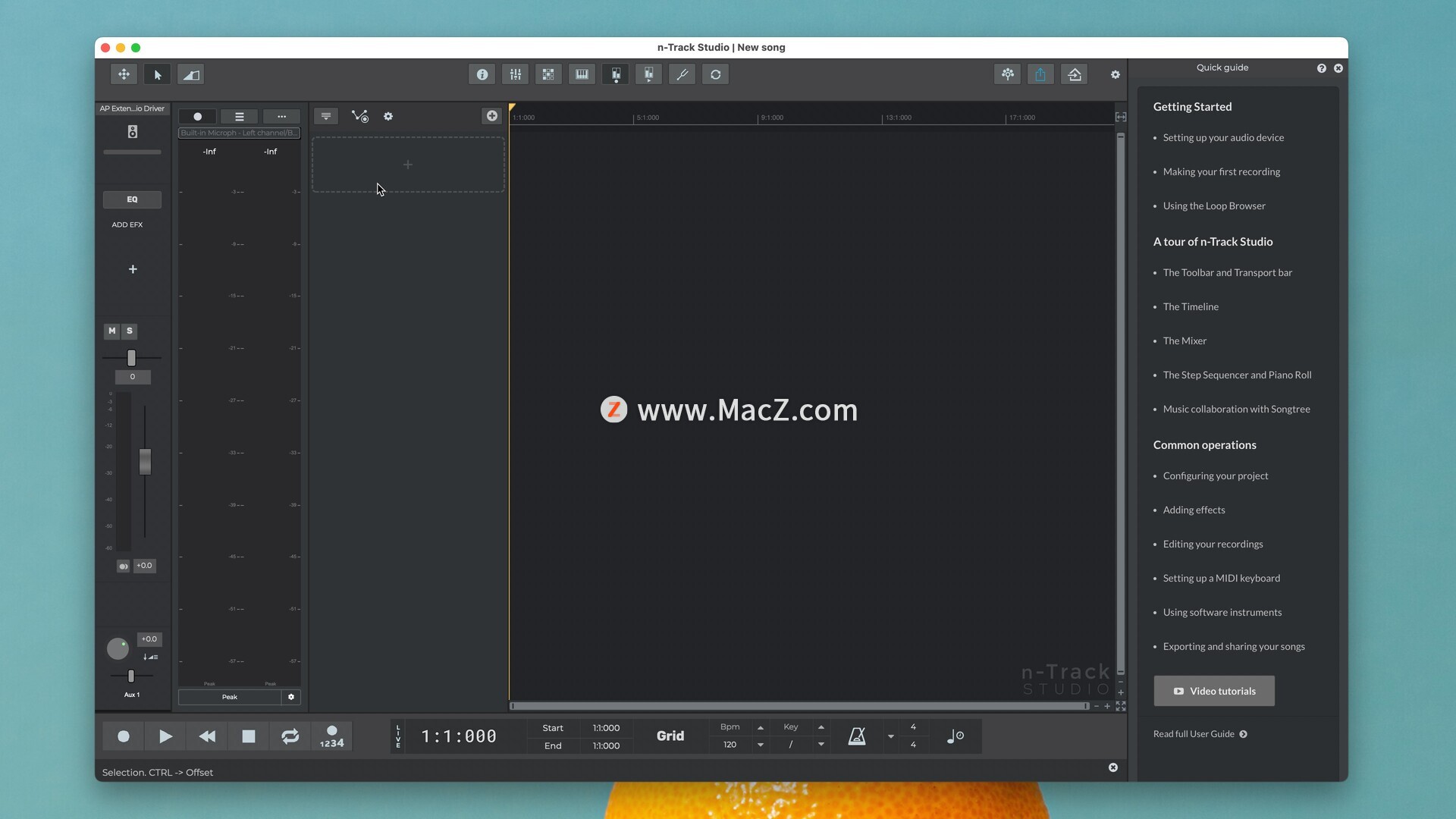
Task: Click the dashed empty track placeholder
Action: pos(408,165)
